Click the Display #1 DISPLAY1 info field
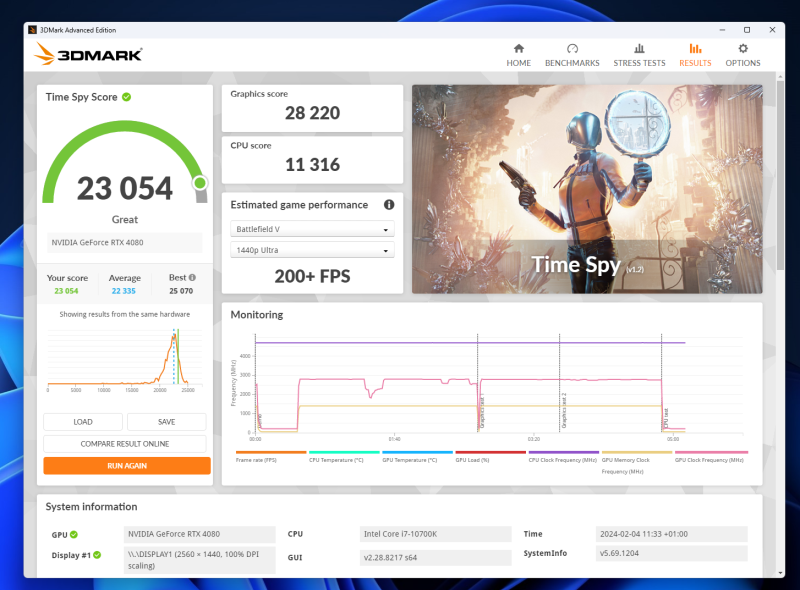 pyautogui.click(x=199, y=560)
